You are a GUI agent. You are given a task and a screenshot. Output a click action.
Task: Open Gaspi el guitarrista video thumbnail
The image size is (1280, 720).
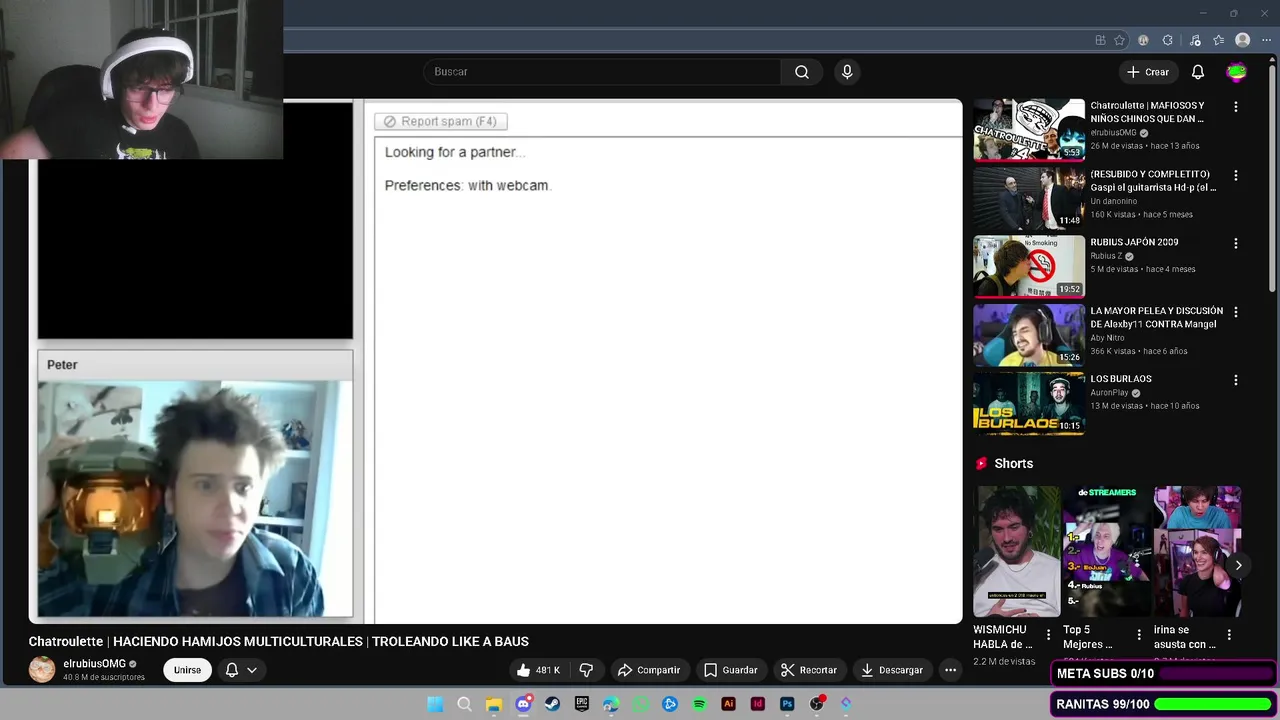(1029, 198)
